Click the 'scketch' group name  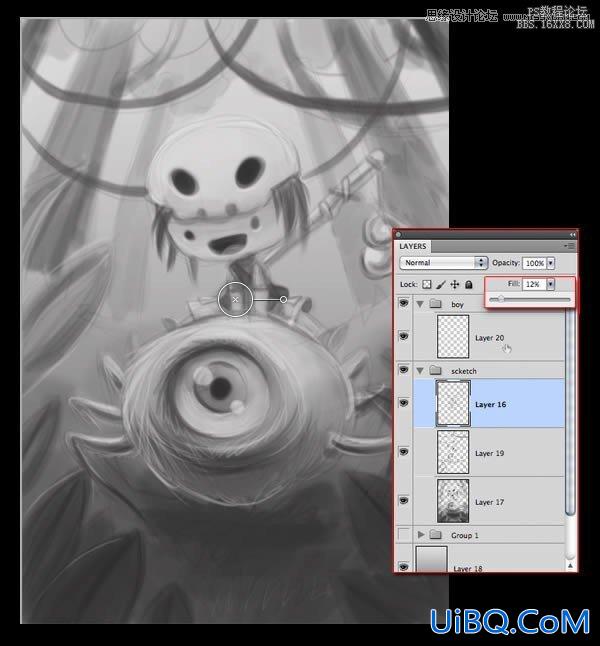click(x=464, y=371)
